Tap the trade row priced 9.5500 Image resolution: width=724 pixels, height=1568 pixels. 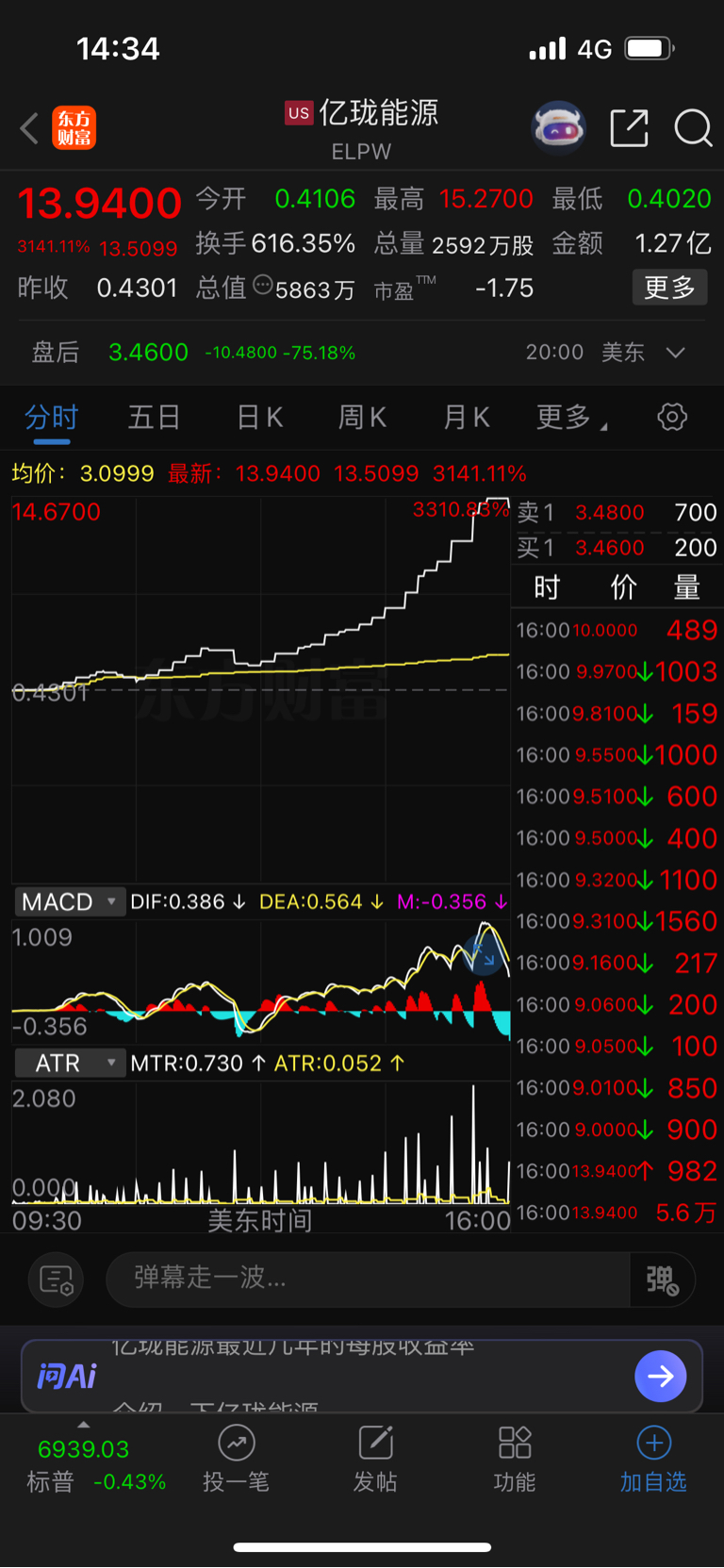617,755
